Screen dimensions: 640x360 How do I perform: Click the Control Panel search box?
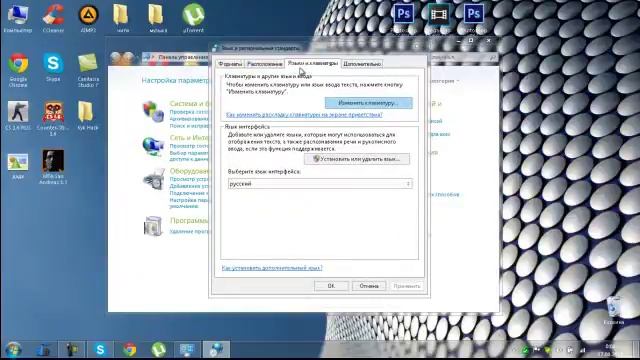coord(463,58)
